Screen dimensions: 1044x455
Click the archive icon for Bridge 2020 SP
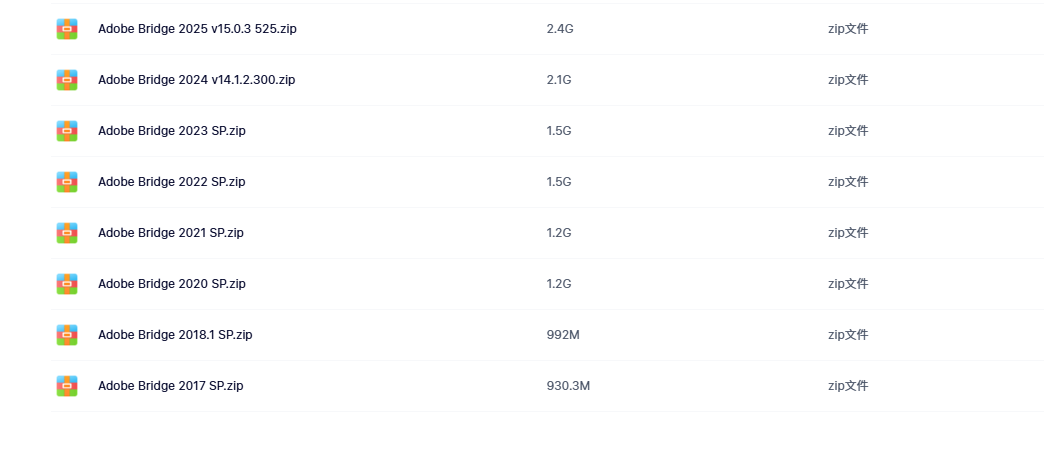point(67,284)
